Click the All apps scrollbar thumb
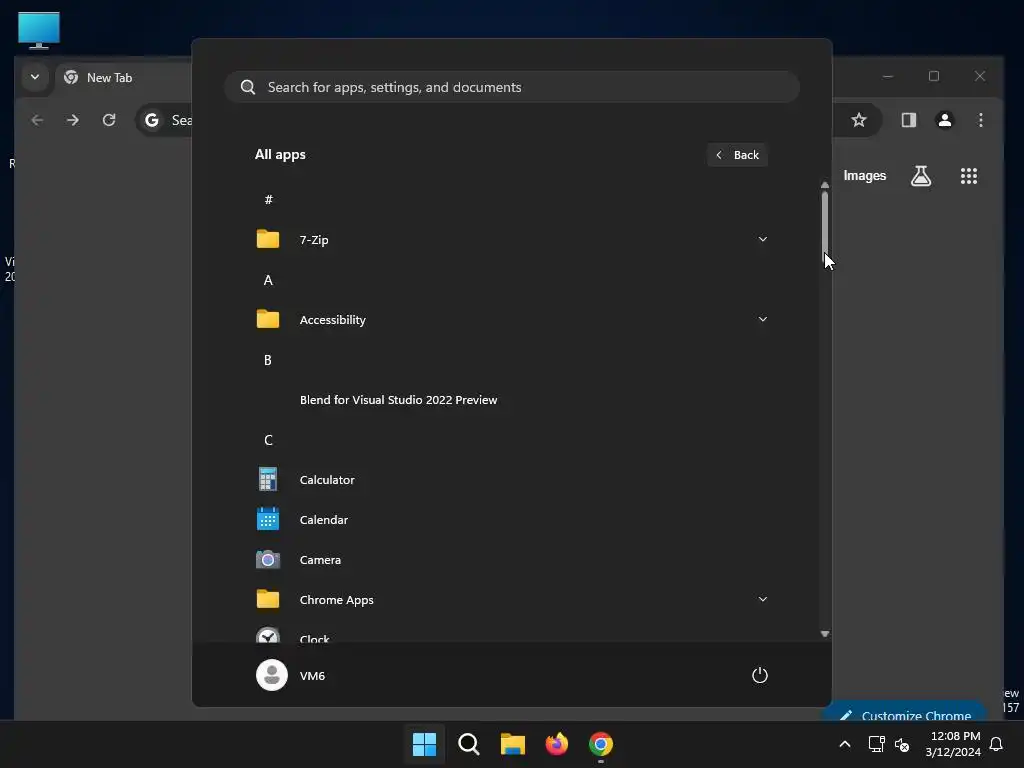The width and height of the screenshot is (1024, 768). (x=825, y=228)
